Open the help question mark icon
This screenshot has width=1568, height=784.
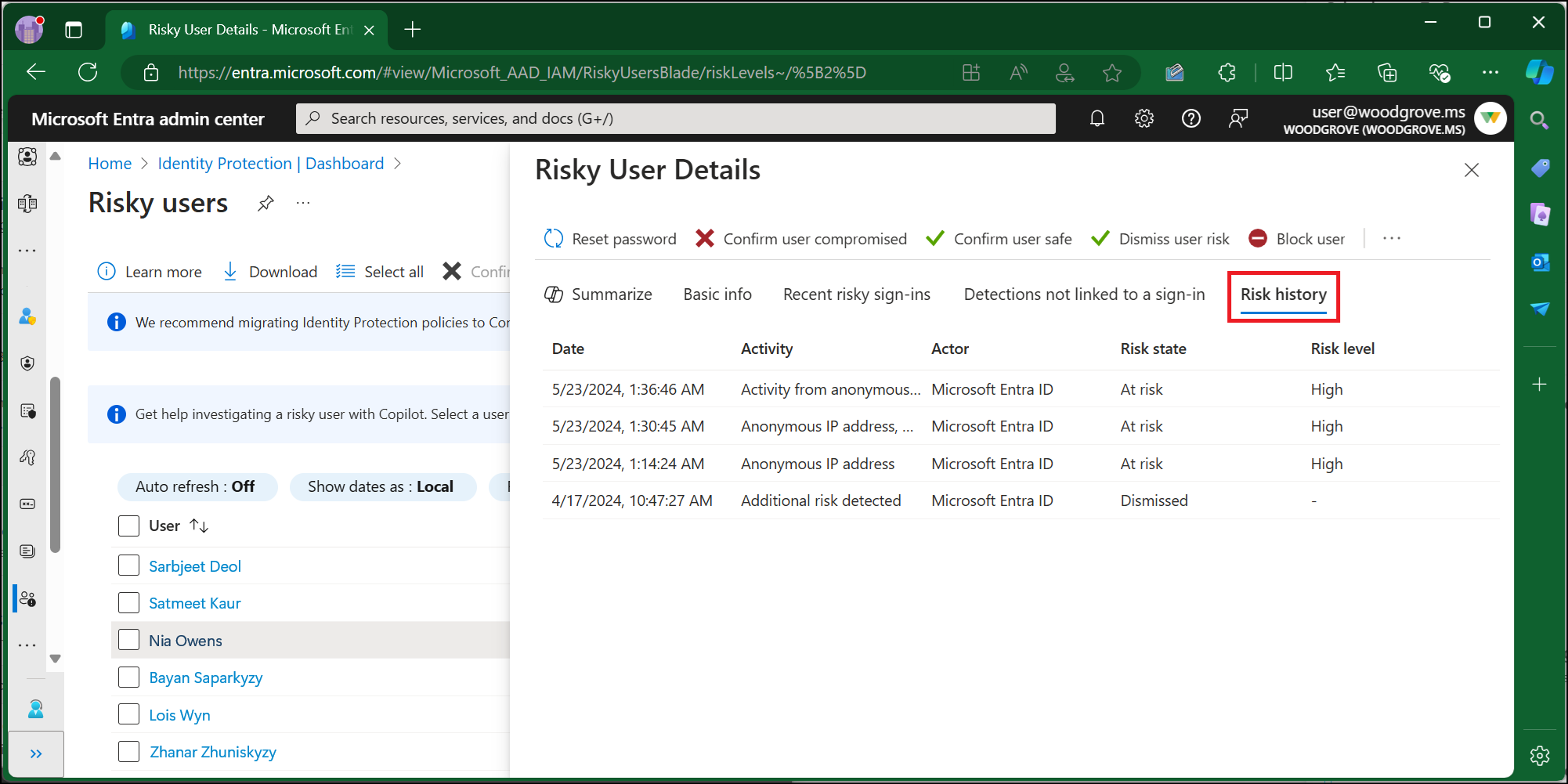[x=1191, y=118]
